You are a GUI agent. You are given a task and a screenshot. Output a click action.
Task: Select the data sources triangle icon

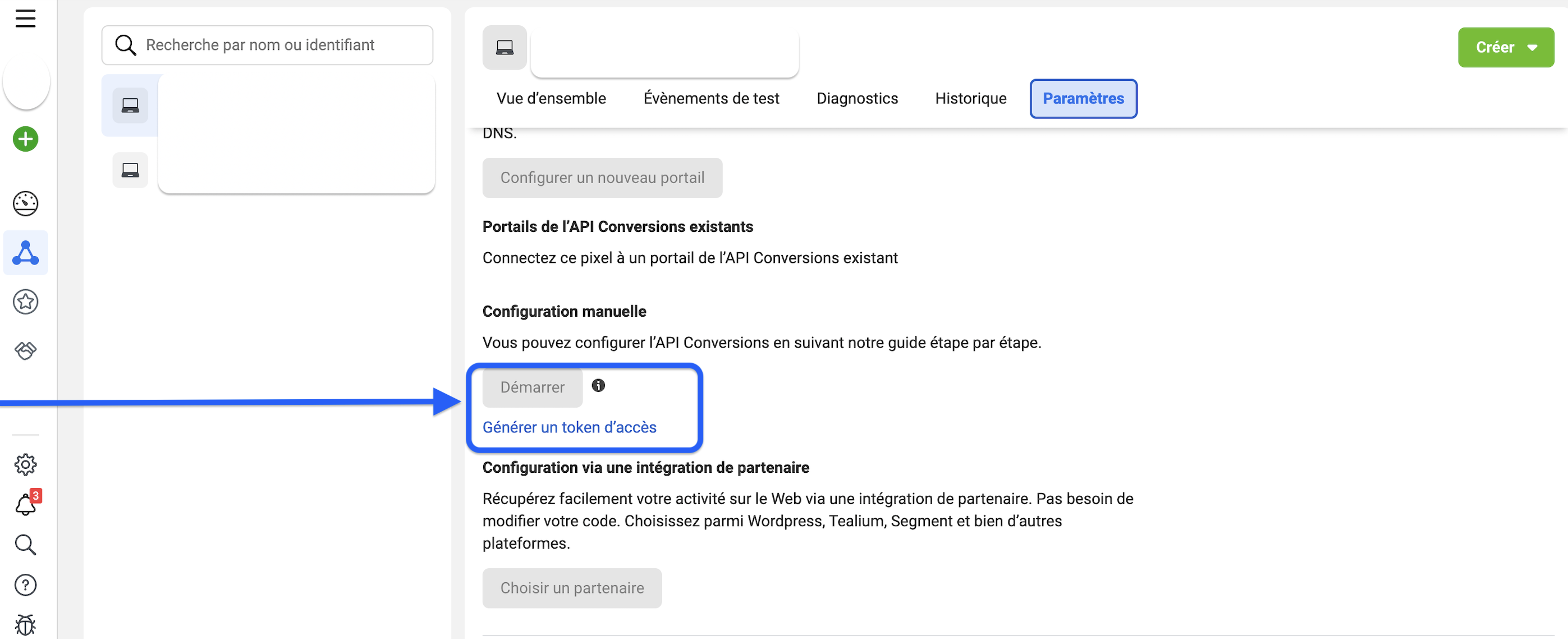26,253
